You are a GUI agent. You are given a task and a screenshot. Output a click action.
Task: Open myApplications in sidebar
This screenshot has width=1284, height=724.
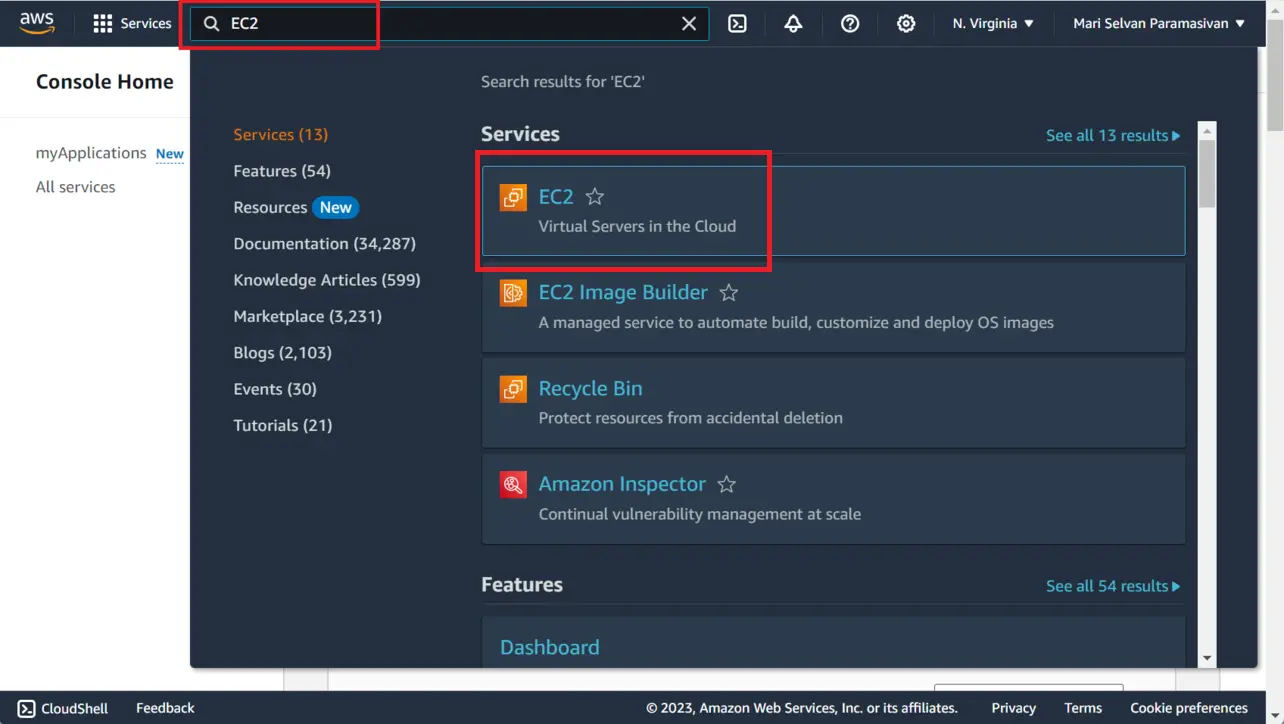(x=91, y=153)
